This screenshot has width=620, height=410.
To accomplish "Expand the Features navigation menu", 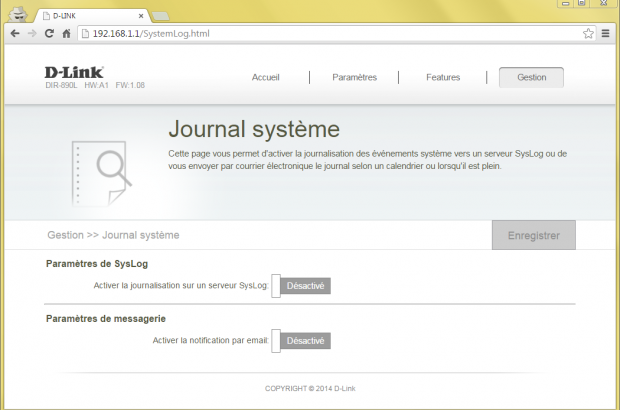I will click(443, 77).
